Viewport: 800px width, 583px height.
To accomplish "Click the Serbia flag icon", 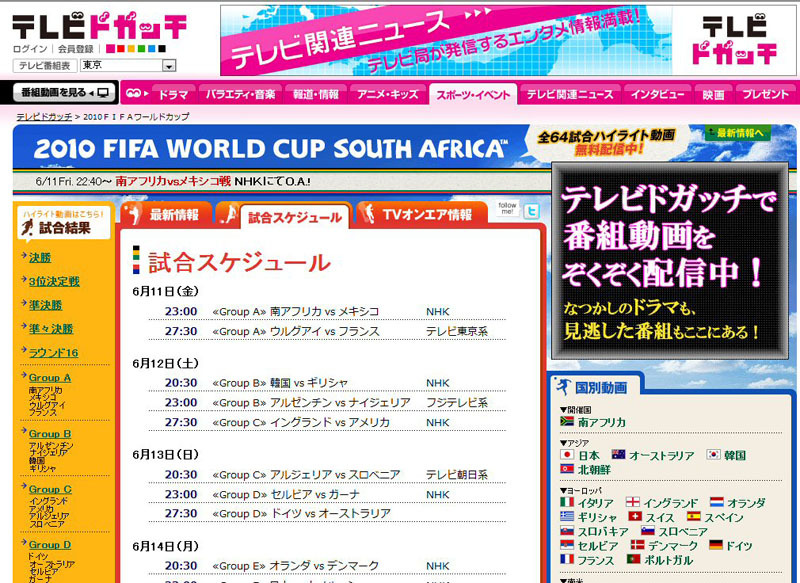I will tap(567, 545).
